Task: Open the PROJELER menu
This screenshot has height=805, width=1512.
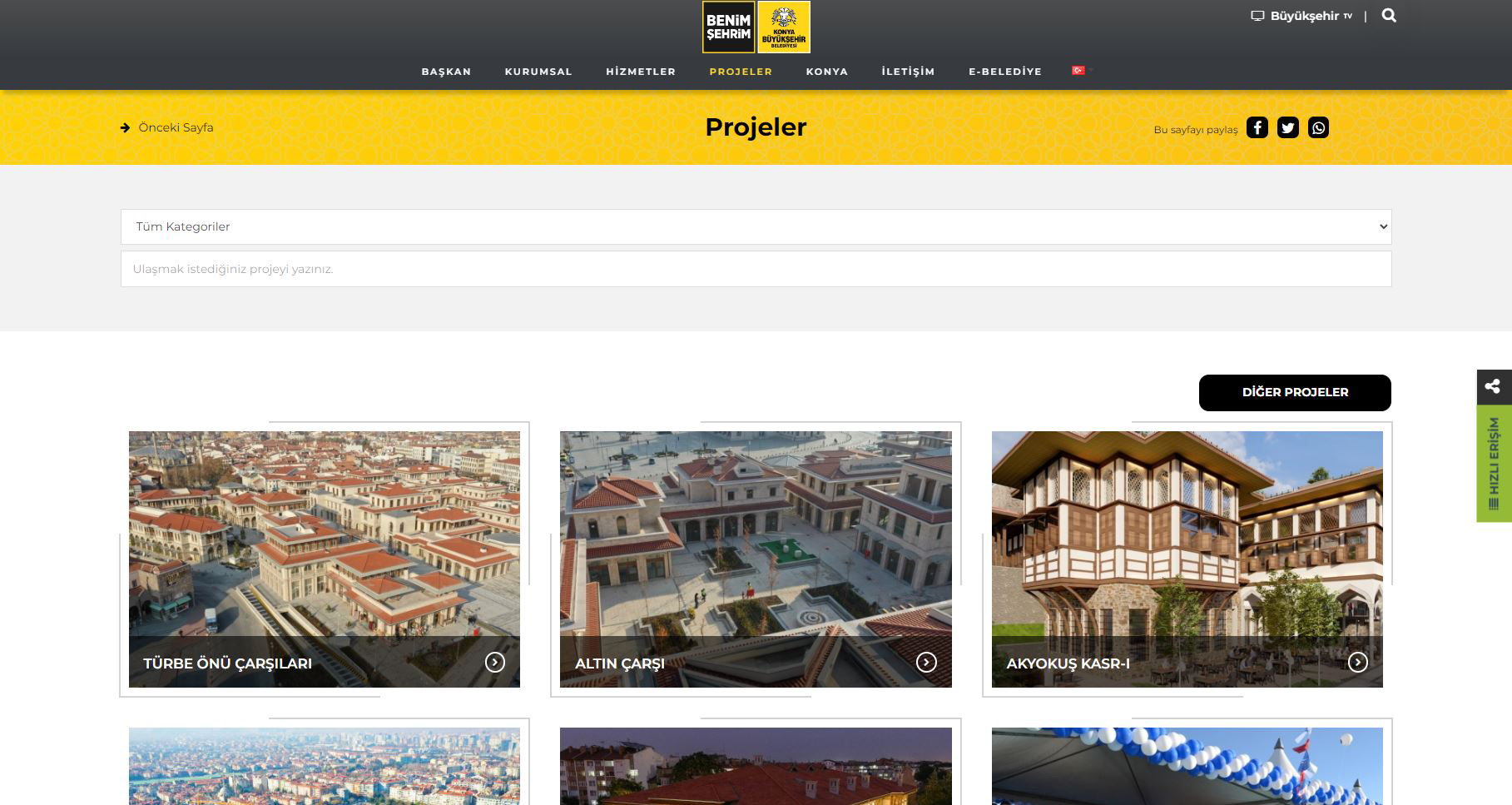Action: pos(741,72)
